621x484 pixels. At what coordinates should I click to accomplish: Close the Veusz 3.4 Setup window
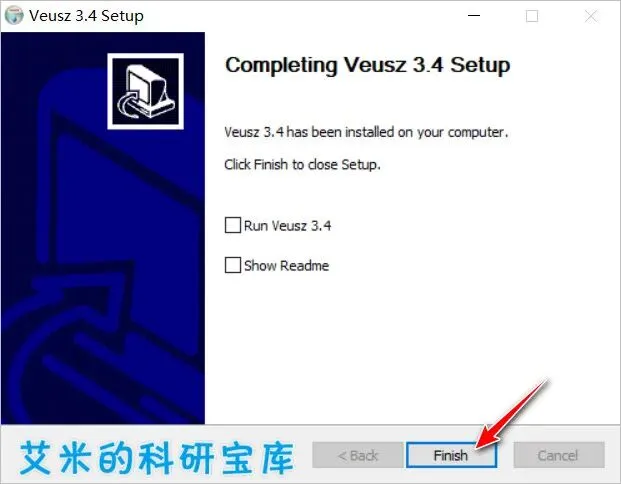pos(591,16)
